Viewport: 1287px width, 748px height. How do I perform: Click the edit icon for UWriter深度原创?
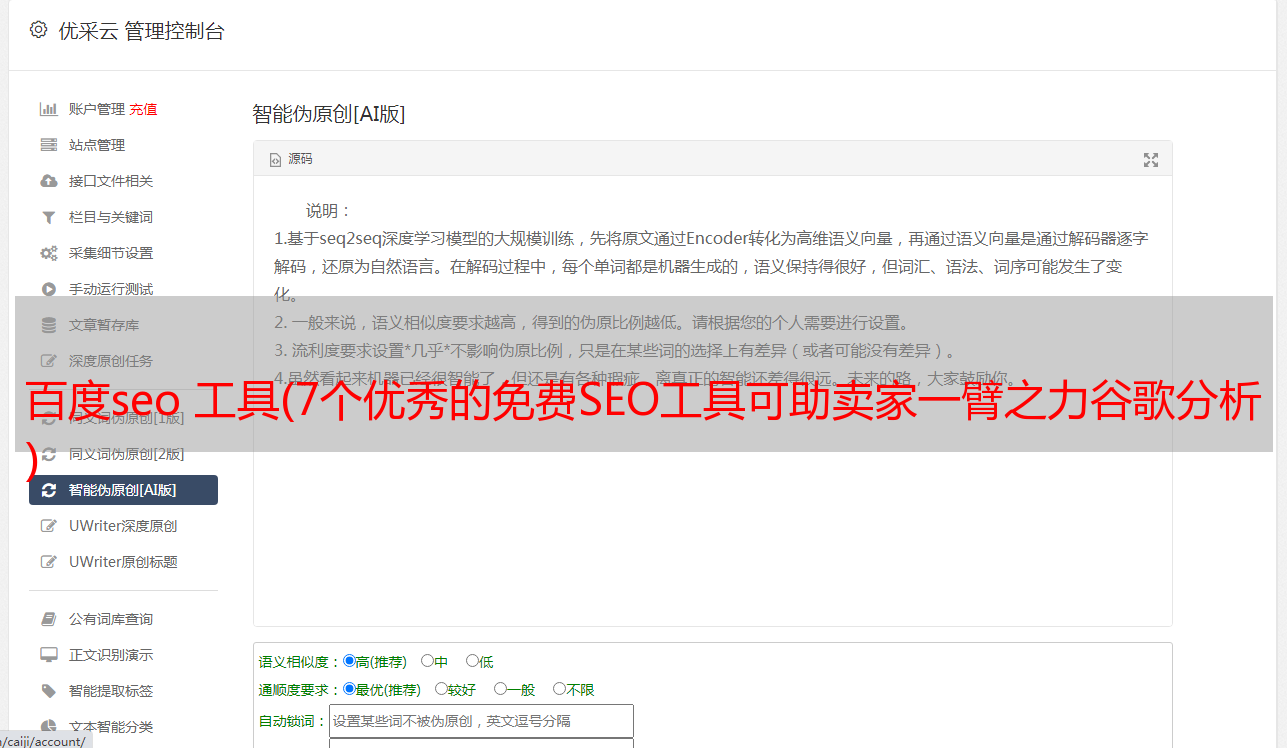[48, 526]
